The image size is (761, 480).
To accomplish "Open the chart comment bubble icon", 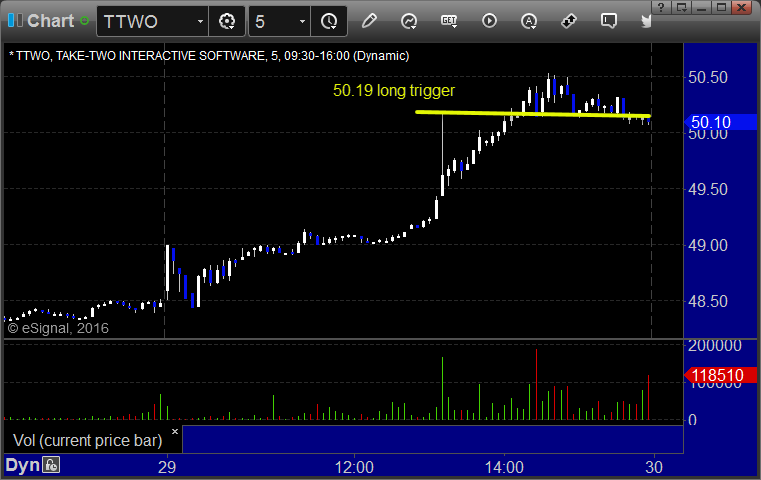I will pyautogui.click(x=609, y=21).
